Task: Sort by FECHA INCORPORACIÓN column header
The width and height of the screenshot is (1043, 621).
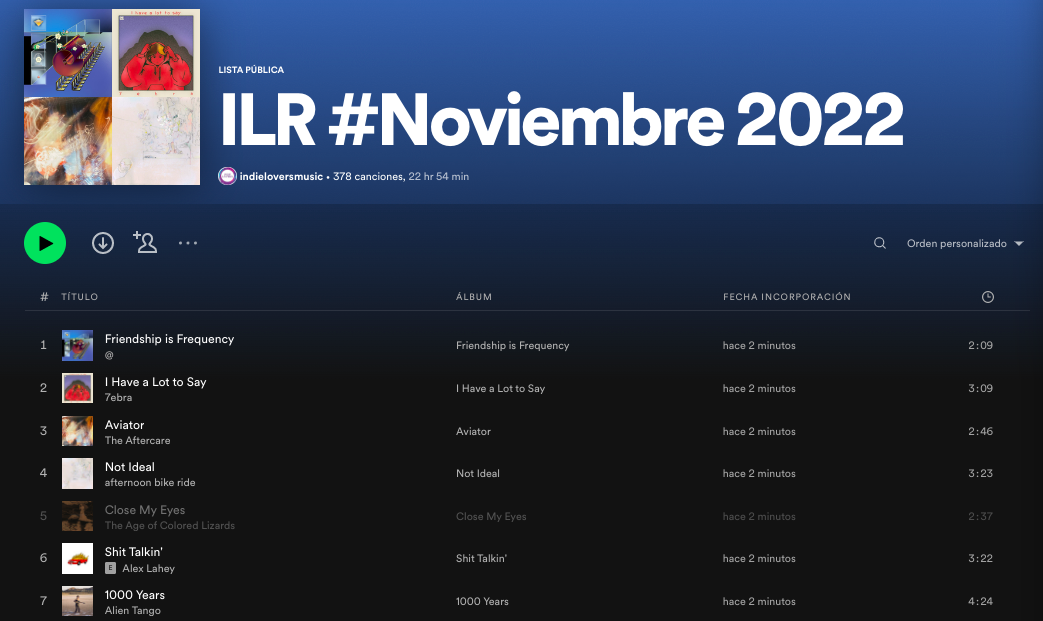Action: (x=787, y=297)
